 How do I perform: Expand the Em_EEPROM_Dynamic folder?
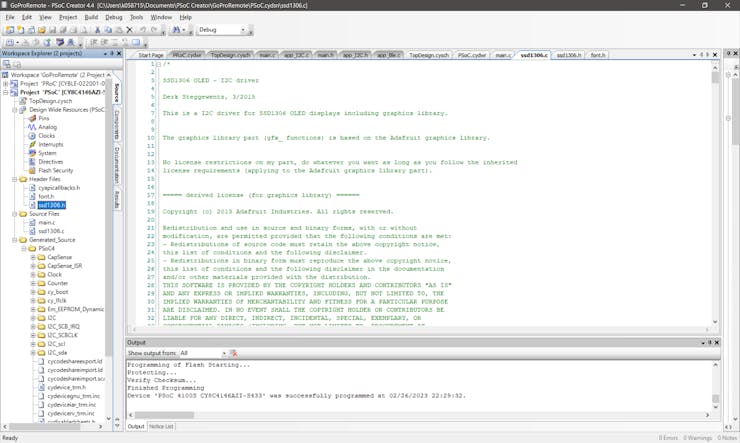point(33,309)
